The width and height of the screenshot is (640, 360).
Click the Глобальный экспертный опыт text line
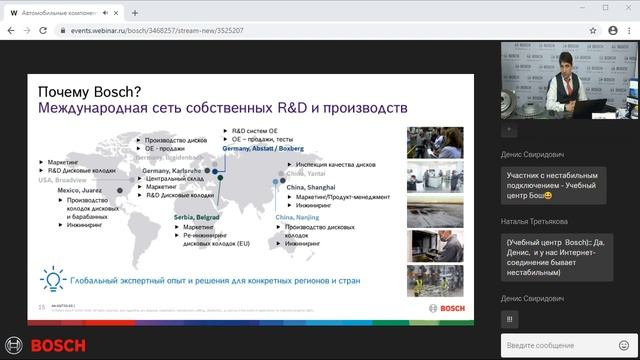tap(215, 281)
